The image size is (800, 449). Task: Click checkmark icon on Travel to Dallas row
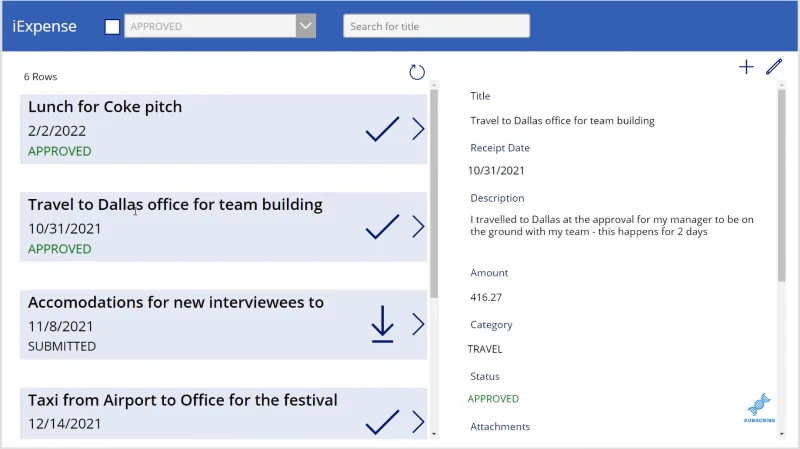coord(382,227)
